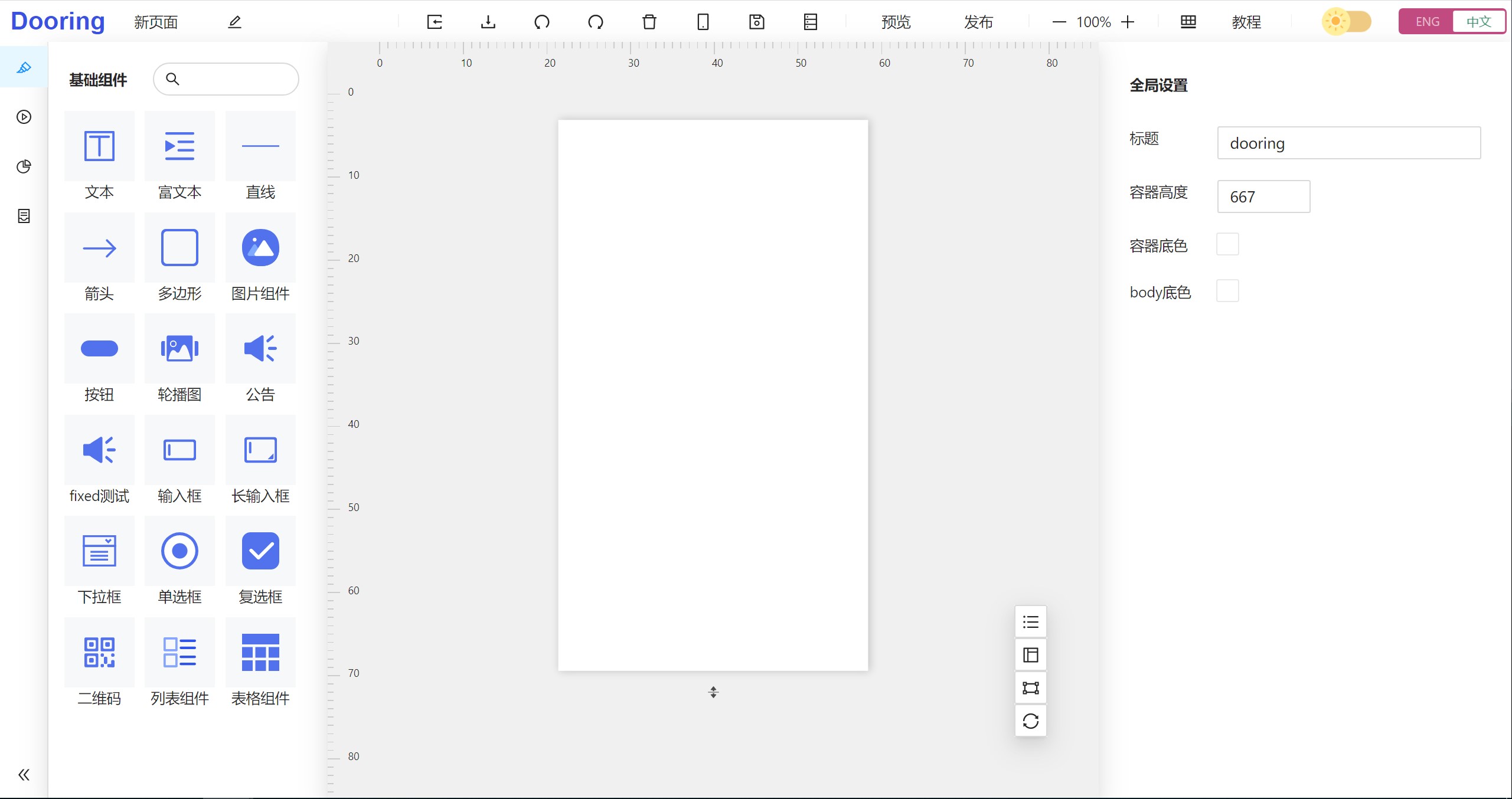Switch language to ENG
The height and width of the screenshot is (799, 1512).
pyautogui.click(x=1427, y=22)
